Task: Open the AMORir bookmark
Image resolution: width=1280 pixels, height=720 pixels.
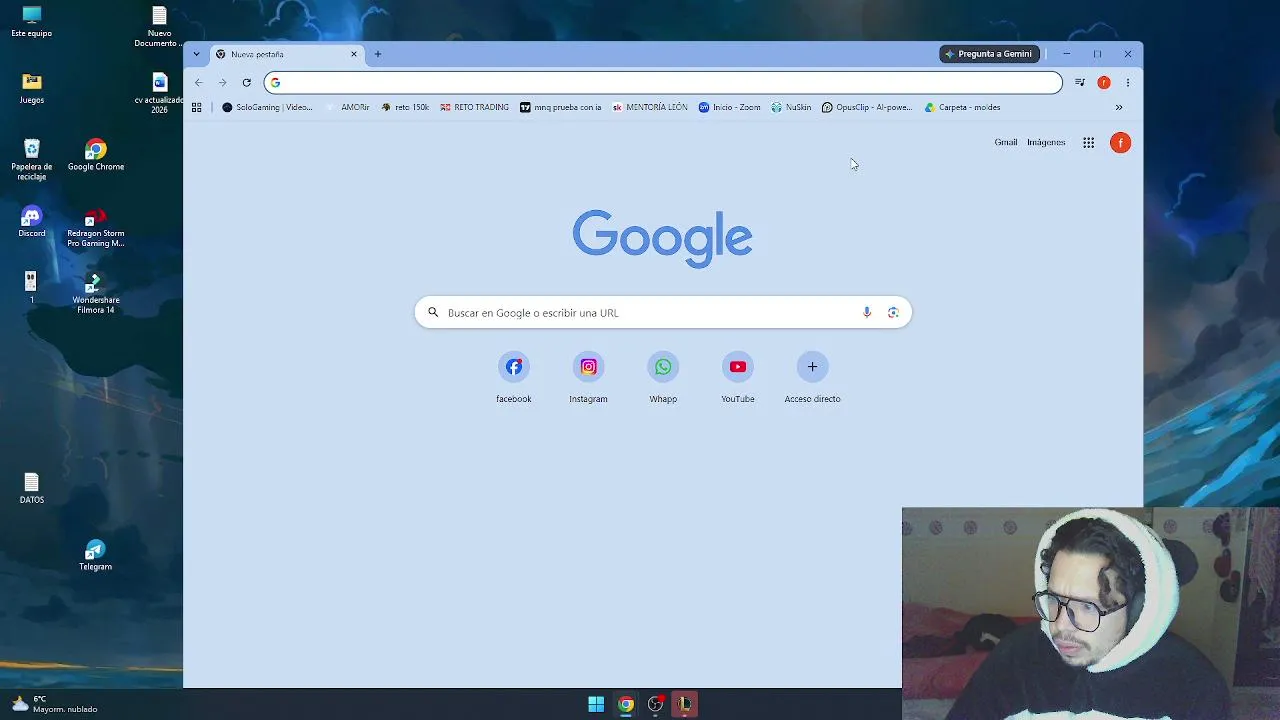Action: pyautogui.click(x=348, y=107)
